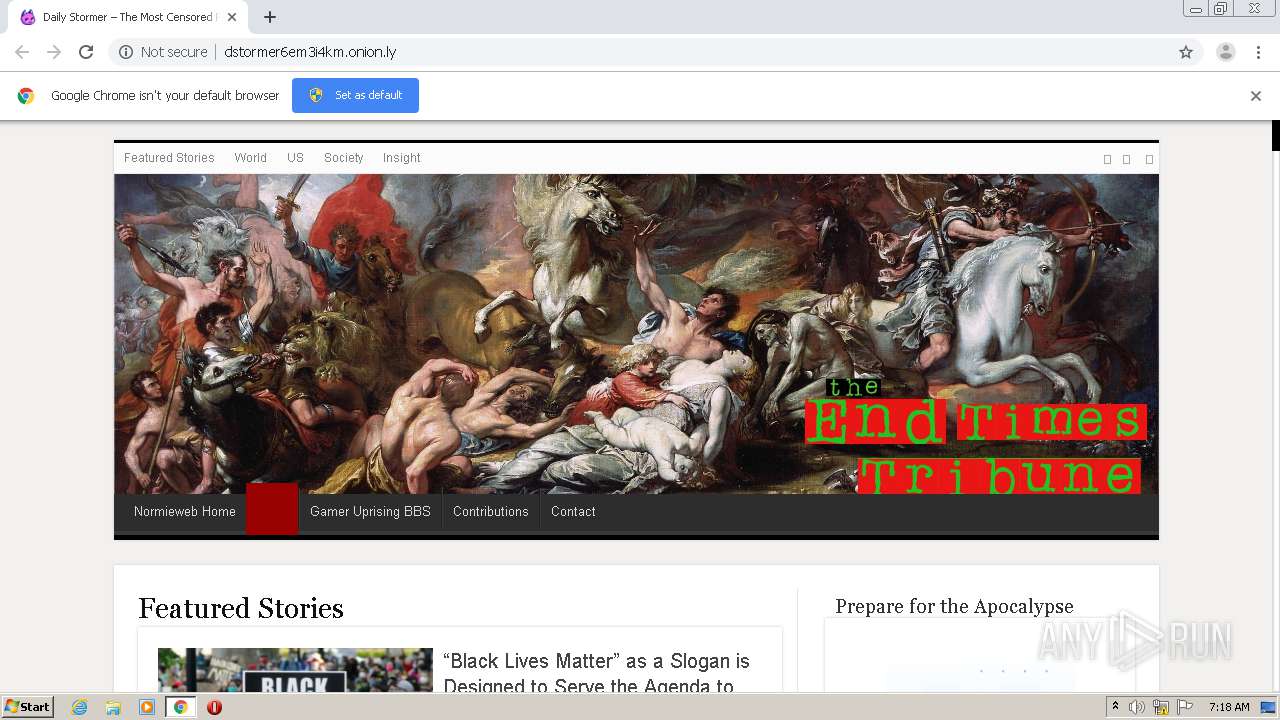This screenshot has height=720, width=1280.
Task: Open a new tab with plus button
Action: pos(270,17)
